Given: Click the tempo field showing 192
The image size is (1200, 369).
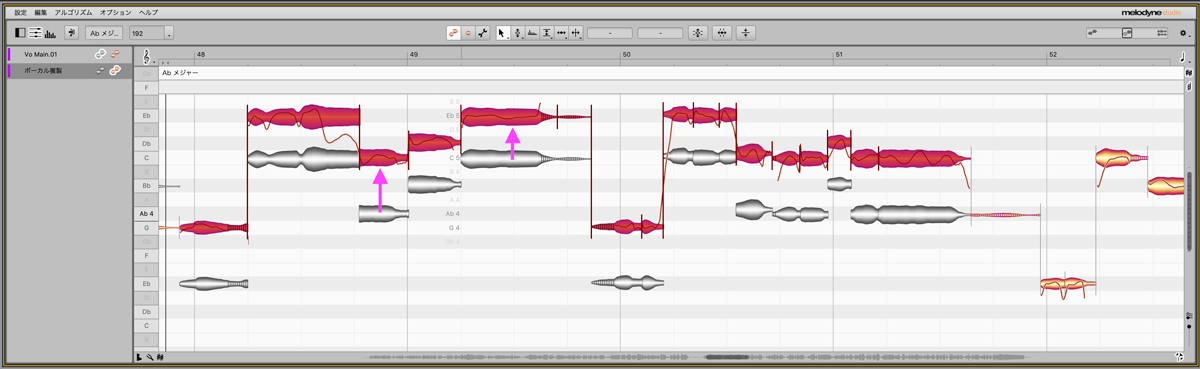Looking at the screenshot, I should 146,33.
